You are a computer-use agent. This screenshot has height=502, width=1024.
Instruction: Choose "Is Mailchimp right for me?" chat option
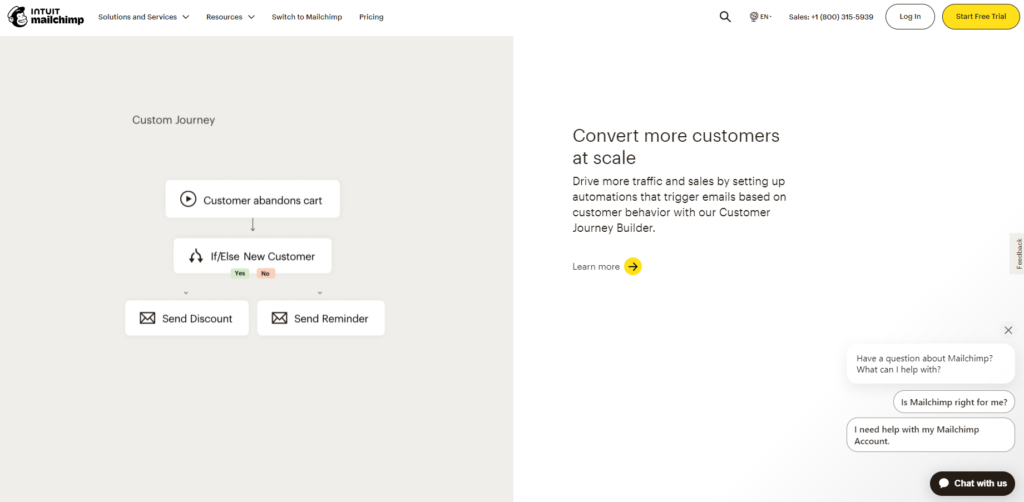954,402
